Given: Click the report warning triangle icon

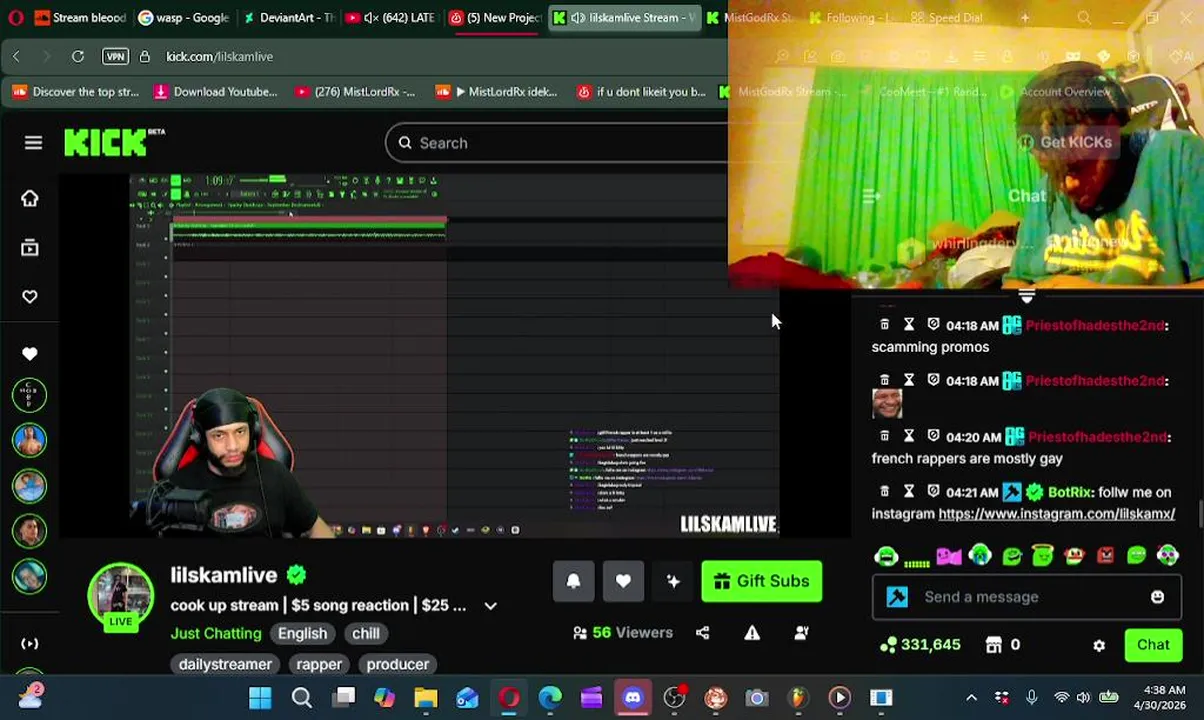Looking at the screenshot, I should pos(752,633).
